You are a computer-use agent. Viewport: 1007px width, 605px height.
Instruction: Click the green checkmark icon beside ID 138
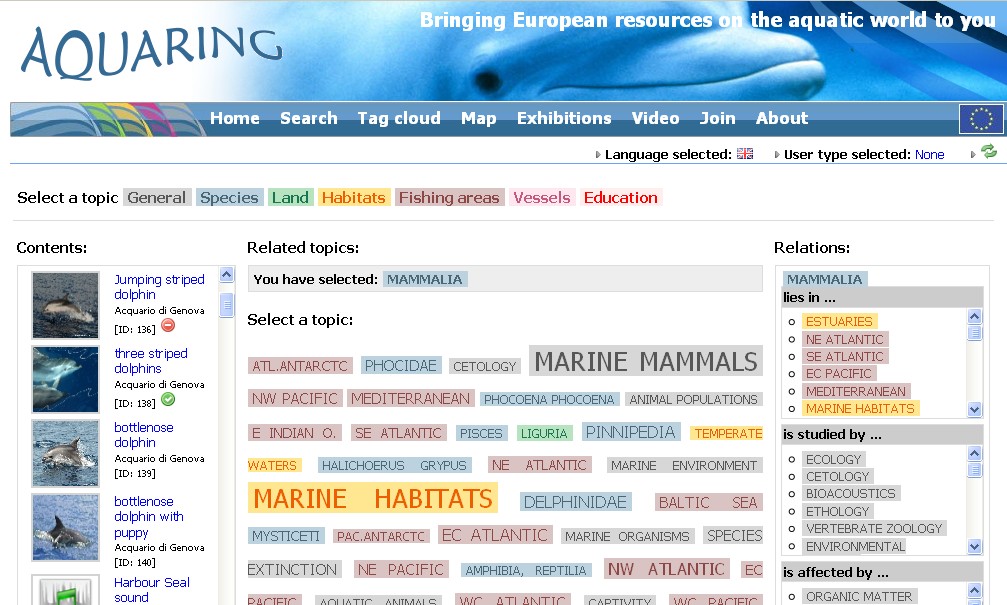pyautogui.click(x=168, y=399)
